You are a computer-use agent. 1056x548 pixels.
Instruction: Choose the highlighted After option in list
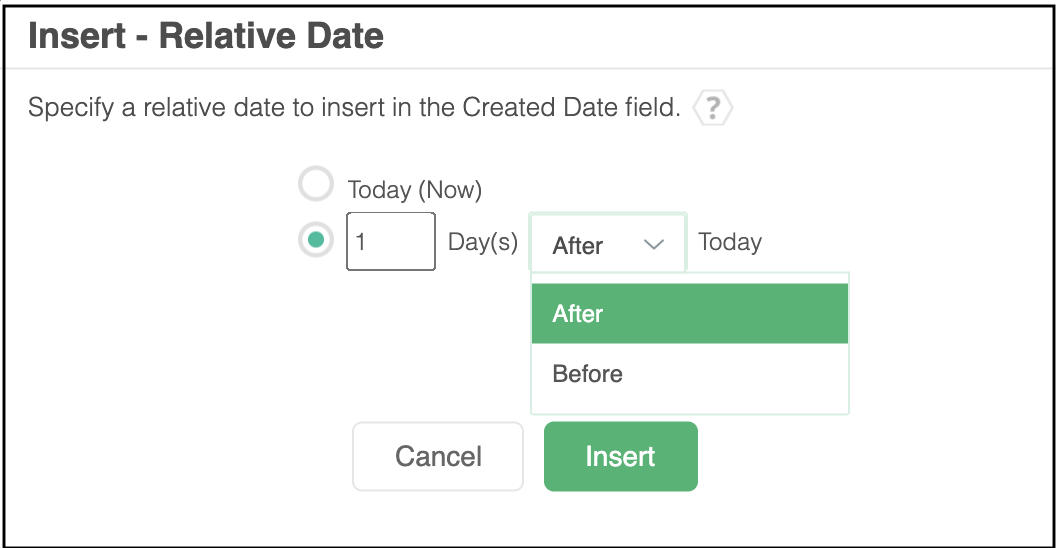coord(689,314)
